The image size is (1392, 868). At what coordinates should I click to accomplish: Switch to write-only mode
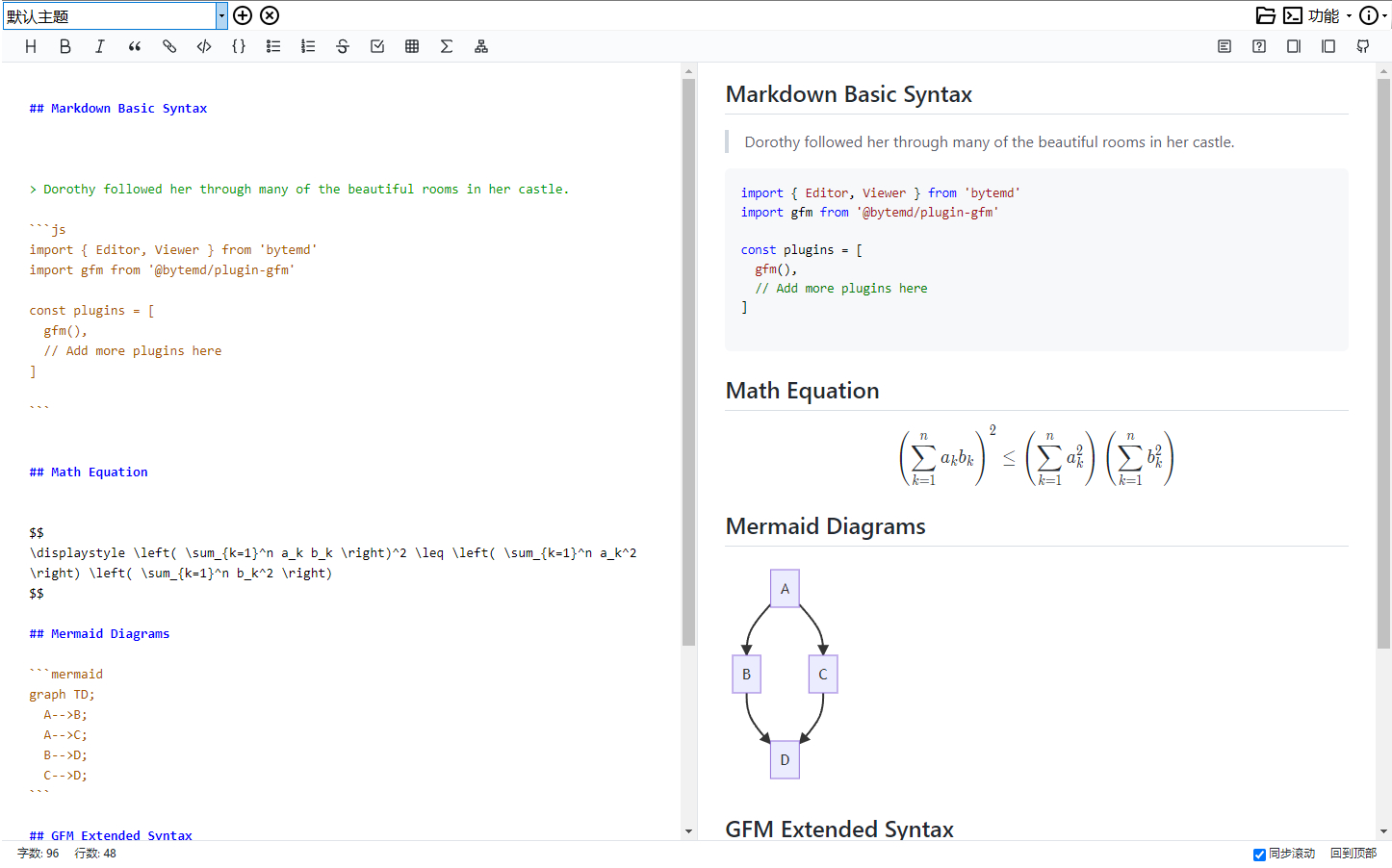1294,46
